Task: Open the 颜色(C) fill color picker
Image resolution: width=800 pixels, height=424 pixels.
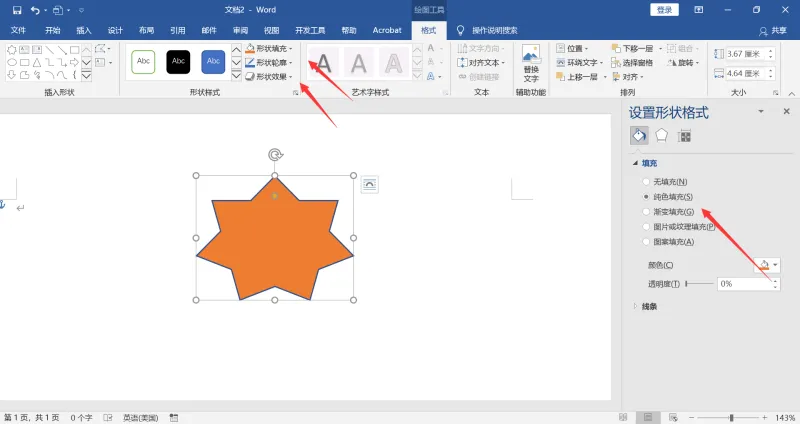Action: [767, 265]
